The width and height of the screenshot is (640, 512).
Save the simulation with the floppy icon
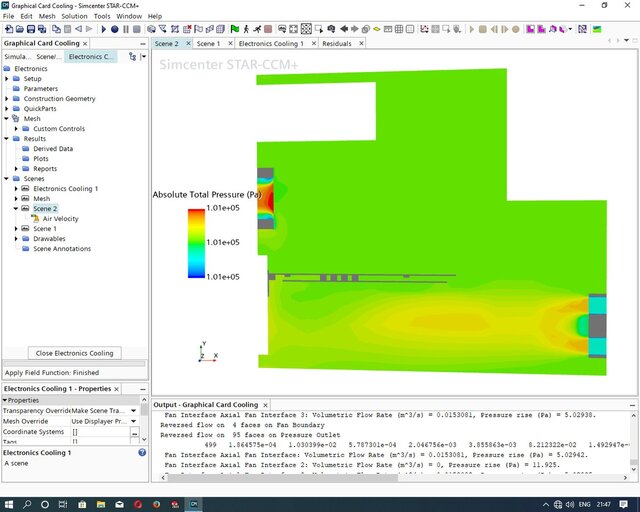click(31, 29)
